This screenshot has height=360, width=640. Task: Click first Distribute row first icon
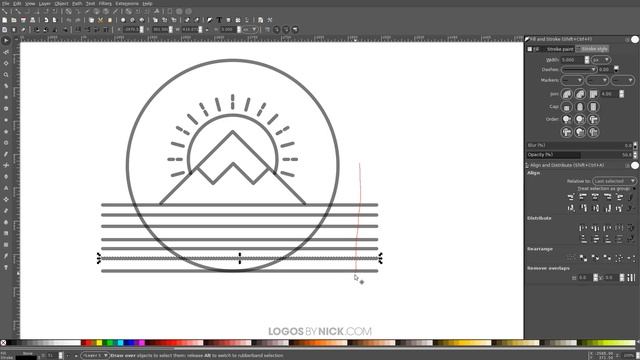click(x=583, y=228)
